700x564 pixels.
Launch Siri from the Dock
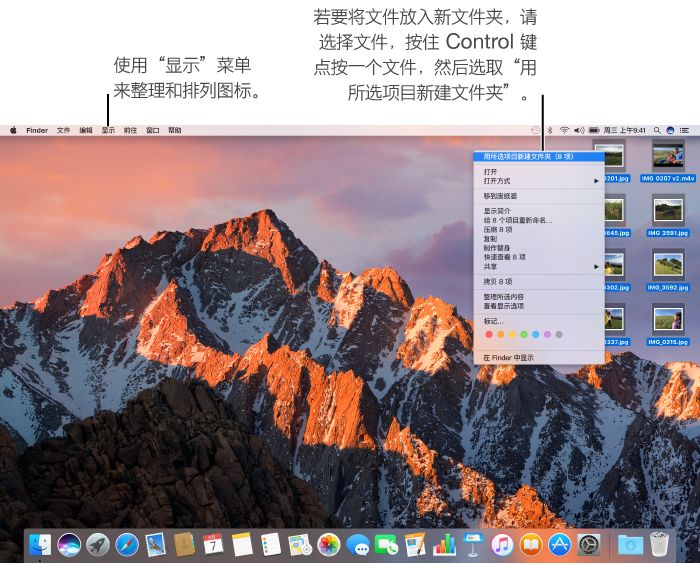[x=68, y=545]
